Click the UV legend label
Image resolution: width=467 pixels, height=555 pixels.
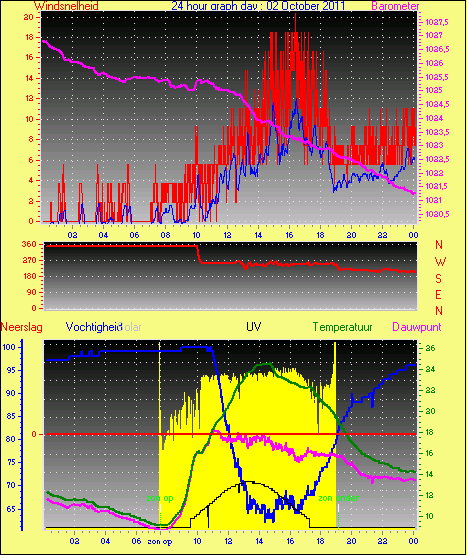click(254, 327)
